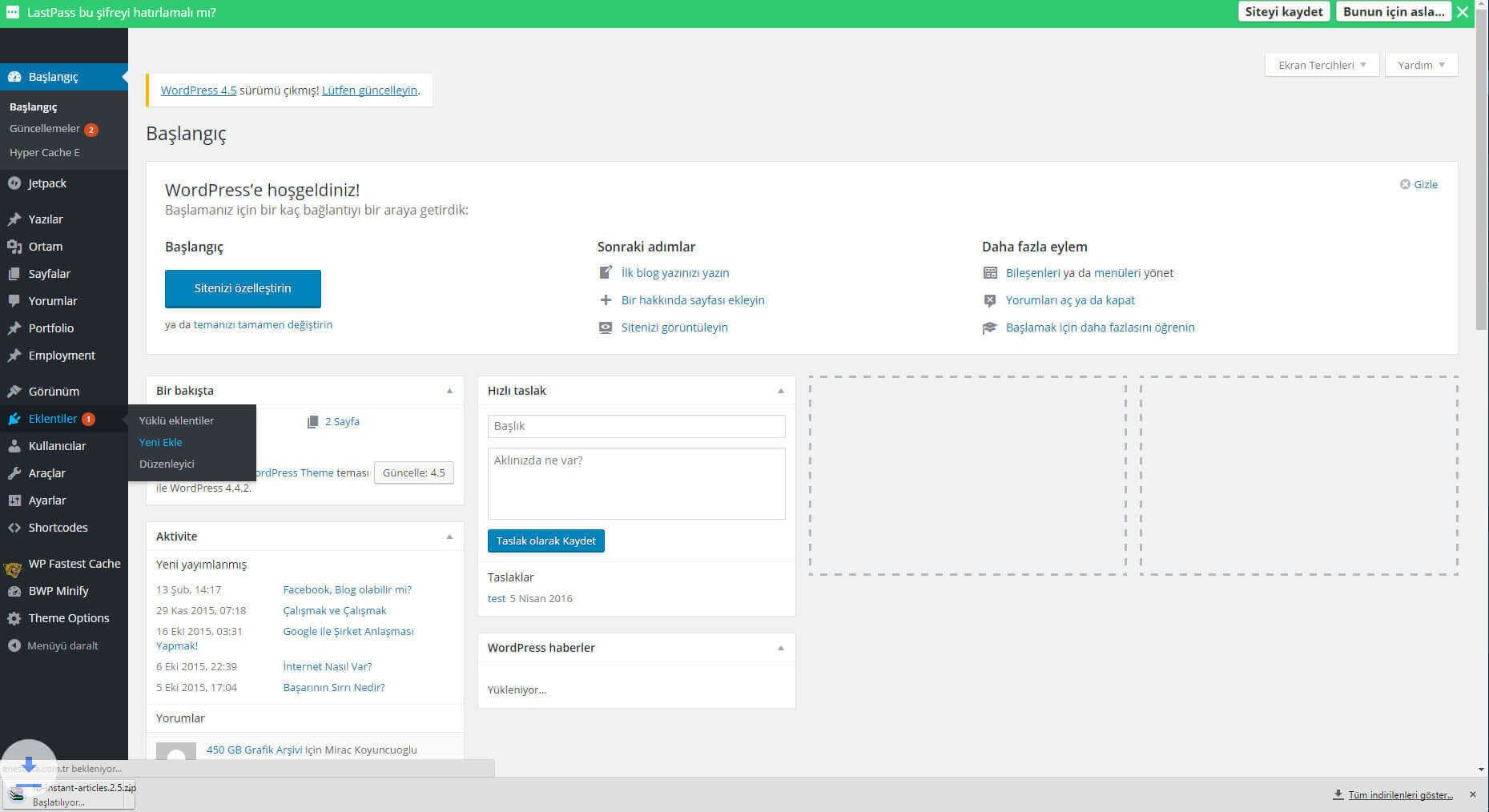
Task: Click the Portfolio pin icon
Action: pos(14,328)
